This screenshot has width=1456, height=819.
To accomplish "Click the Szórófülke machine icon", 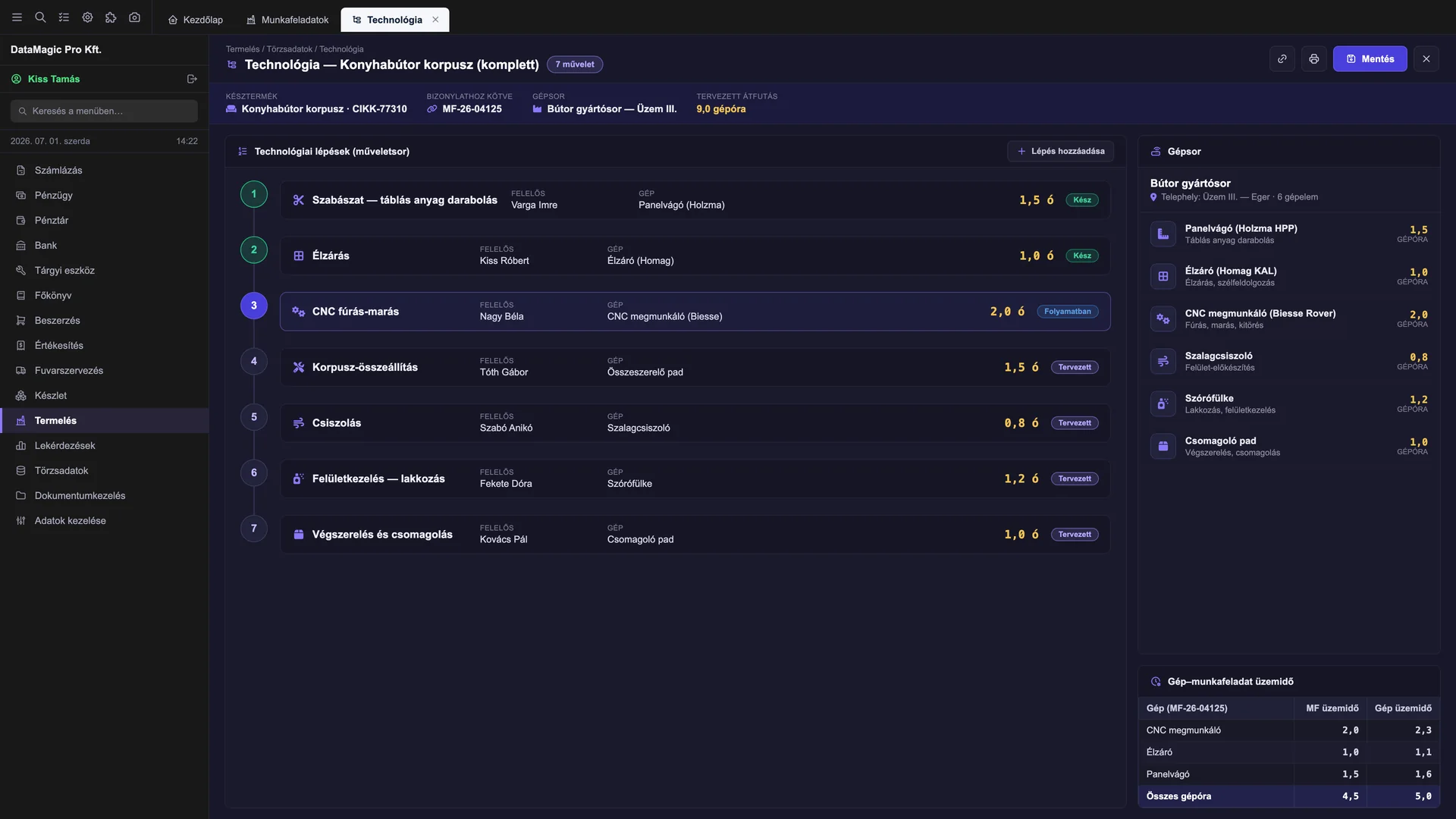I will point(1163,404).
